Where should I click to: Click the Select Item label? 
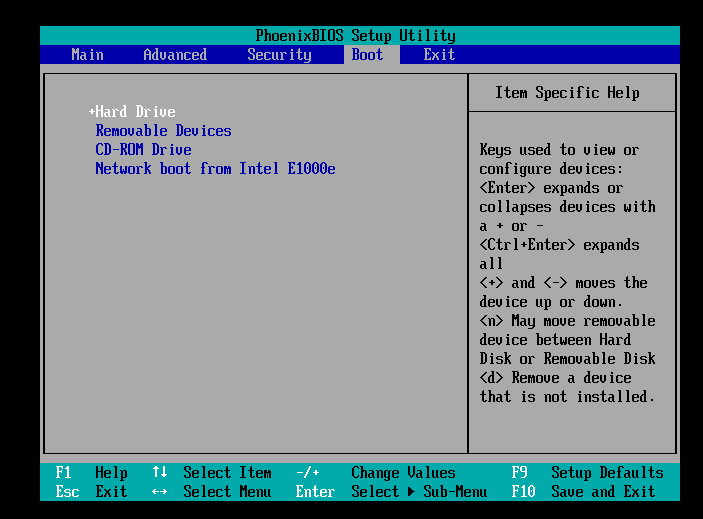227,472
